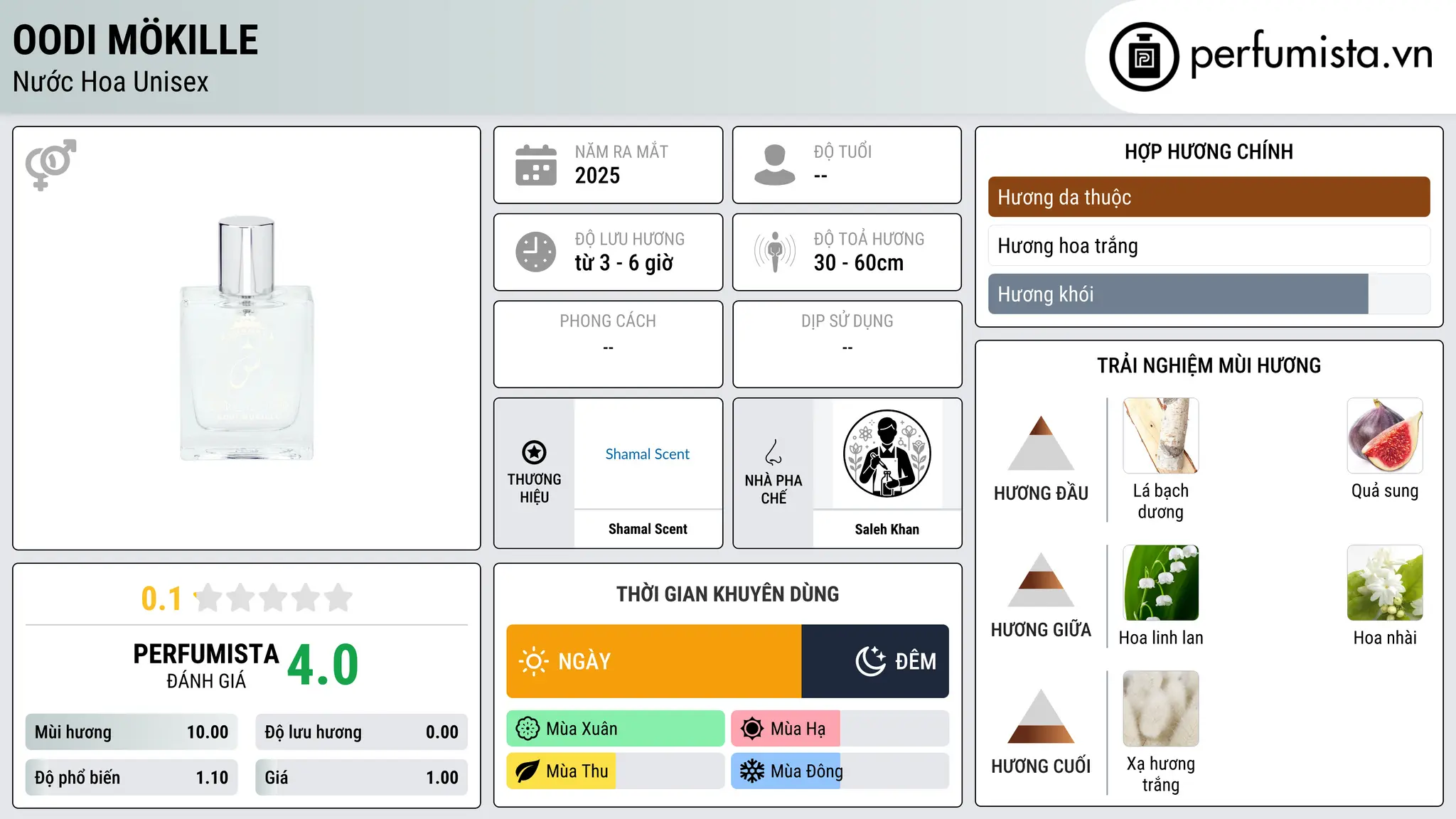Click the Giá 1.00 score bar

(x=361, y=777)
